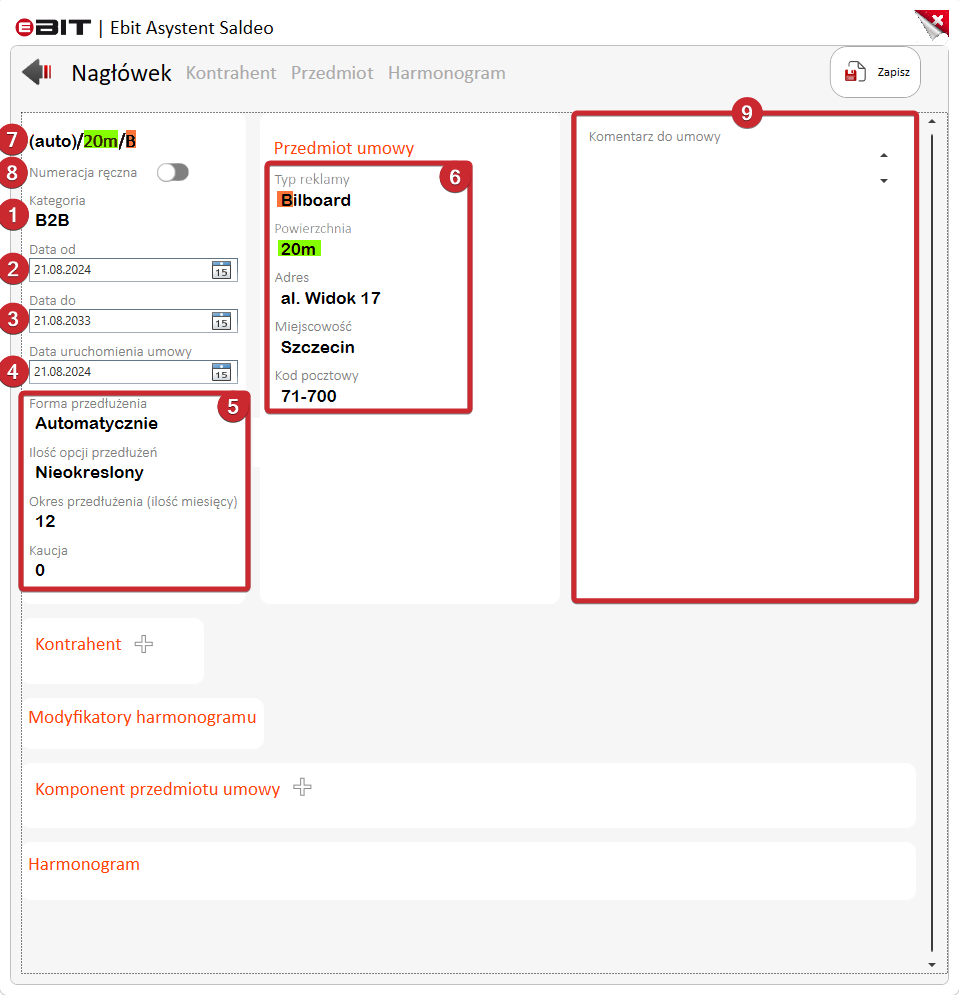Open the Modyfikatory harmonogramu section
This screenshot has height=995, width=959.
[x=142, y=717]
